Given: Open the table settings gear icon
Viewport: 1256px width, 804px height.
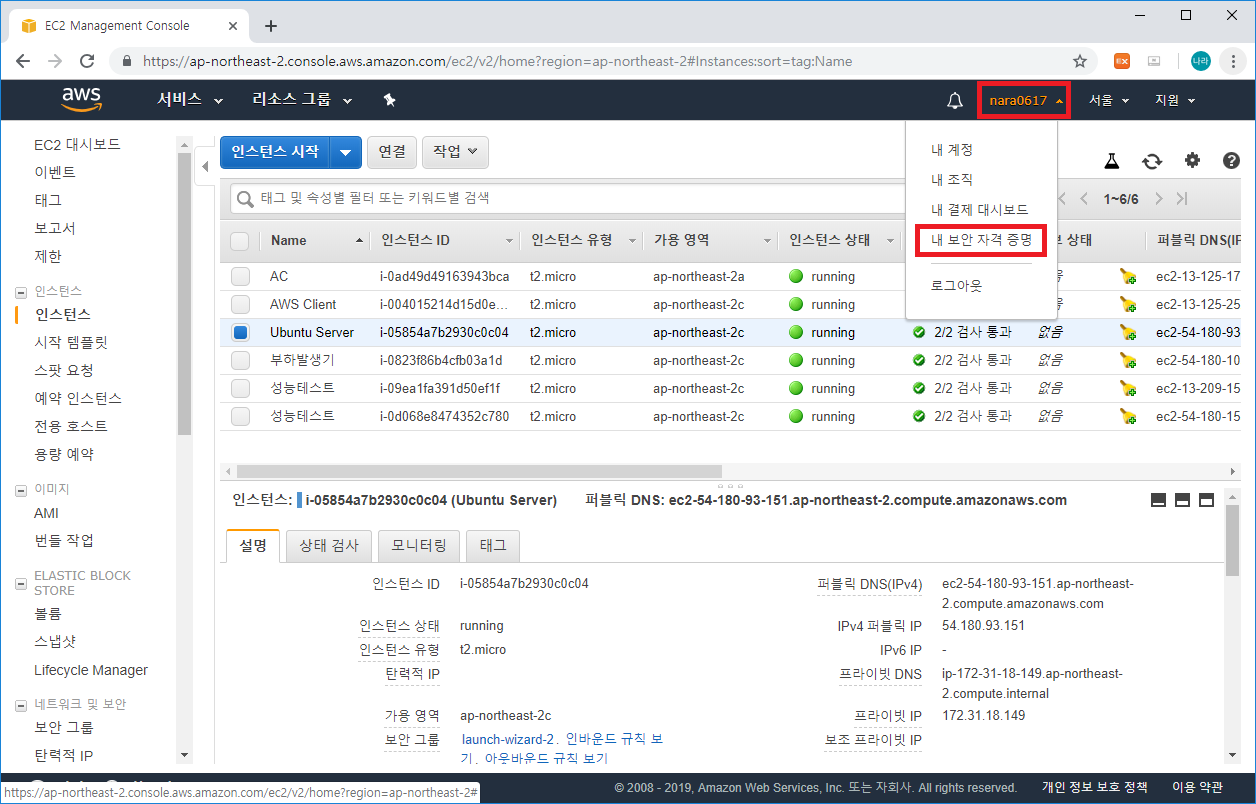Looking at the screenshot, I should tap(1192, 160).
